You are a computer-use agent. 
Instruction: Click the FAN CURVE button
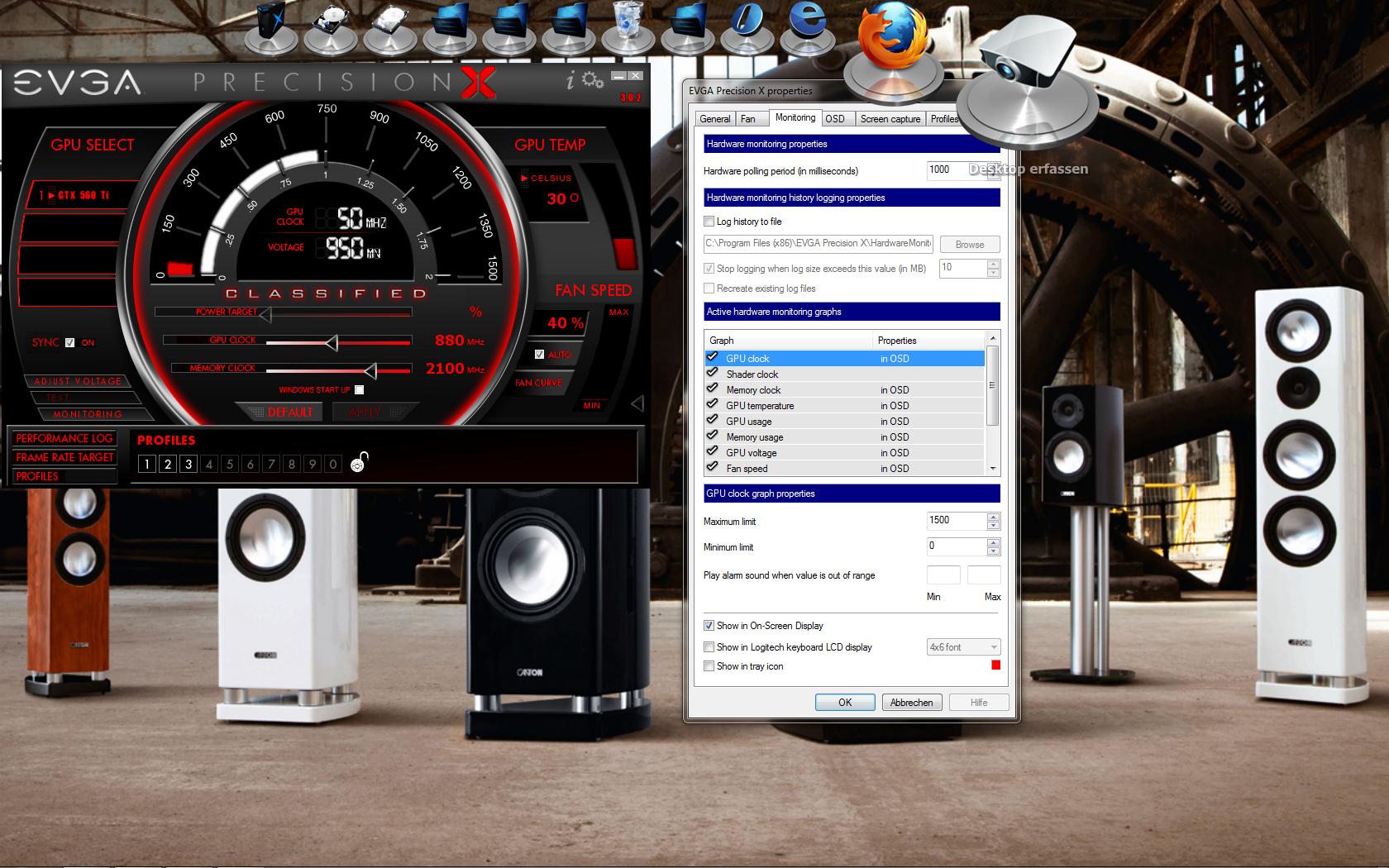(538, 383)
